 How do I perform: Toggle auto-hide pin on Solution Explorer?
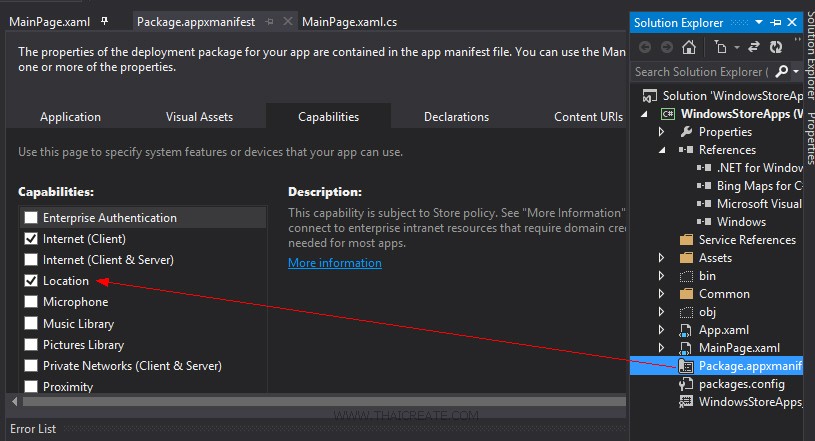(777, 21)
